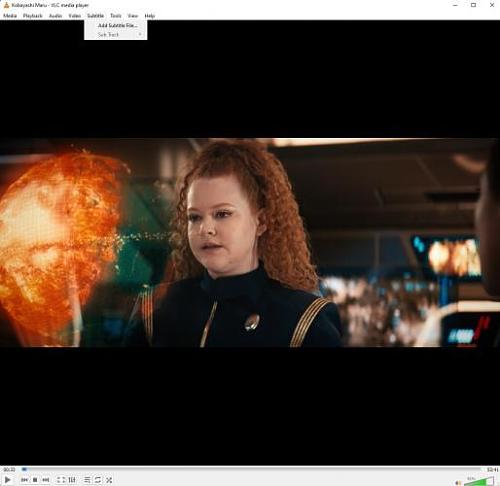Toggle fullscreen video mode

(x=61, y=480)
